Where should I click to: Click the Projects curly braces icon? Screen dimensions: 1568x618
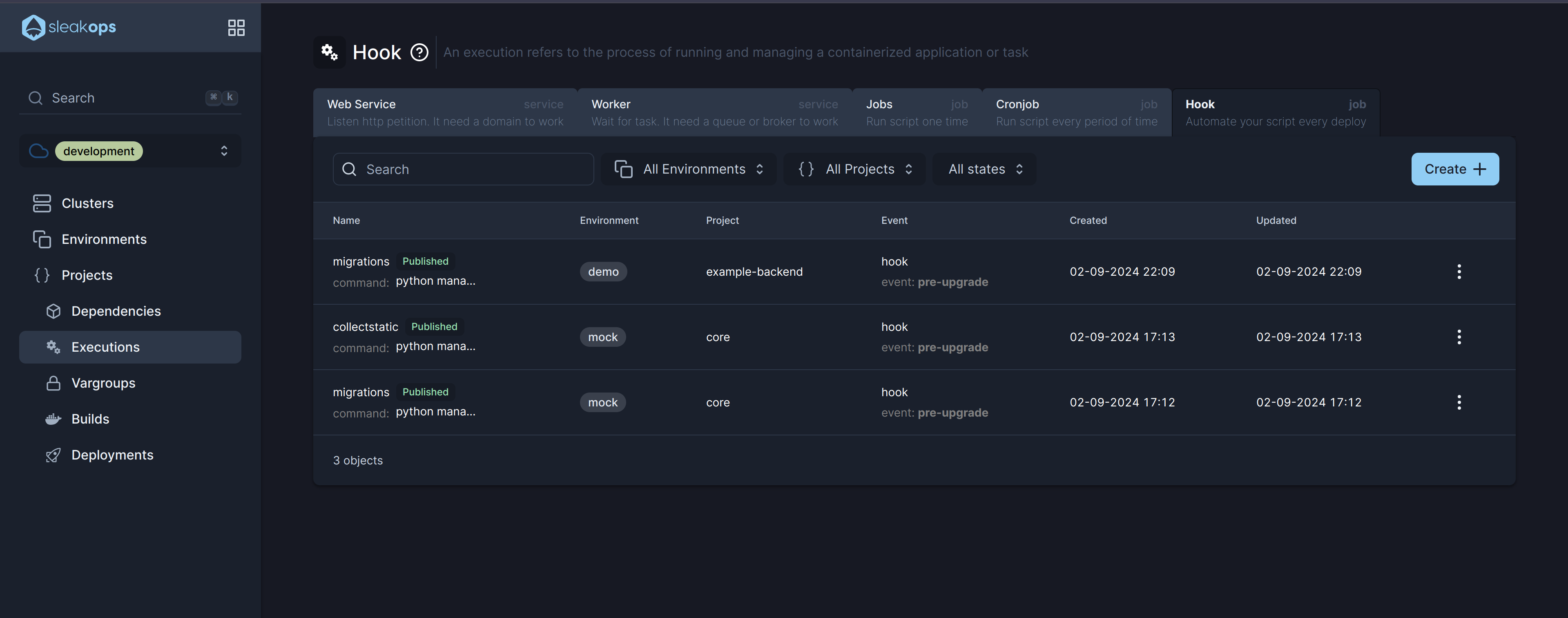(42, 275)
